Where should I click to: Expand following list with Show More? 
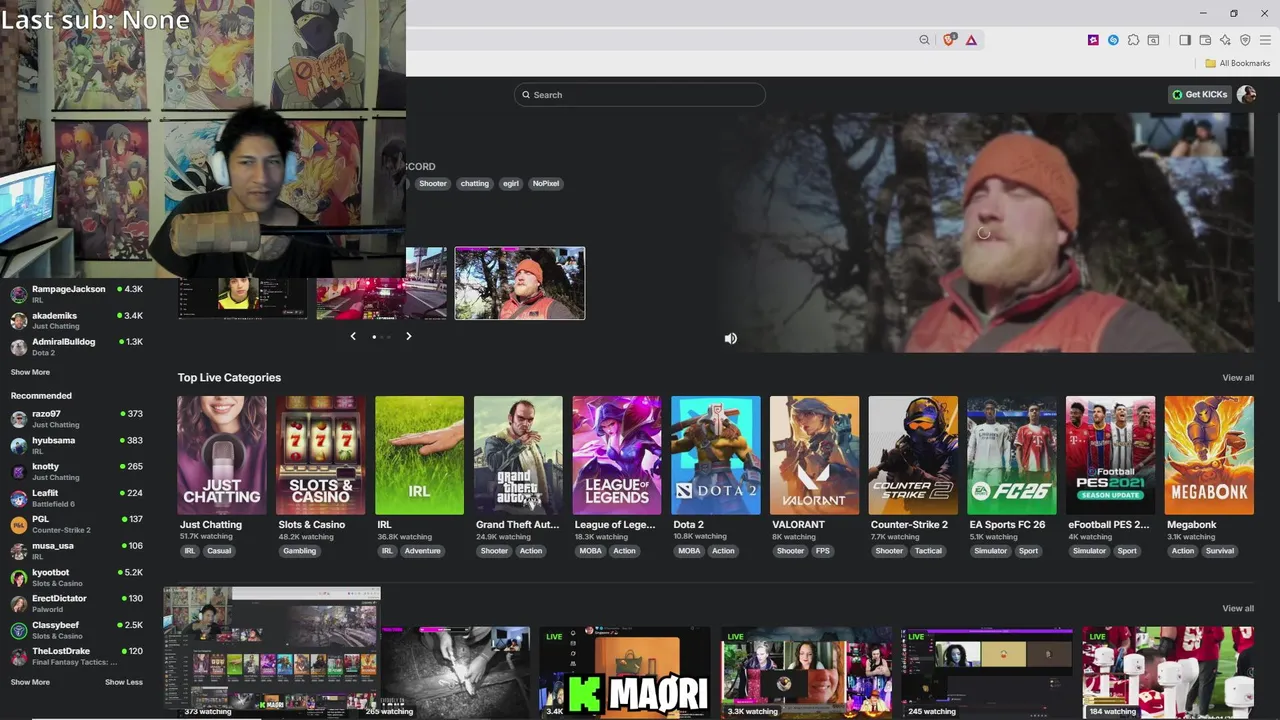click(x=30, y=372)
